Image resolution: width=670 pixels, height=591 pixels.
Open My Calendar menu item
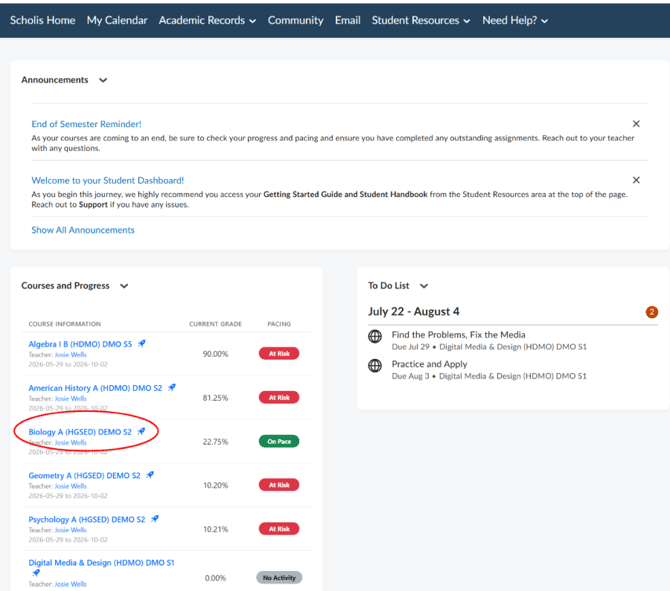point(117,20)
